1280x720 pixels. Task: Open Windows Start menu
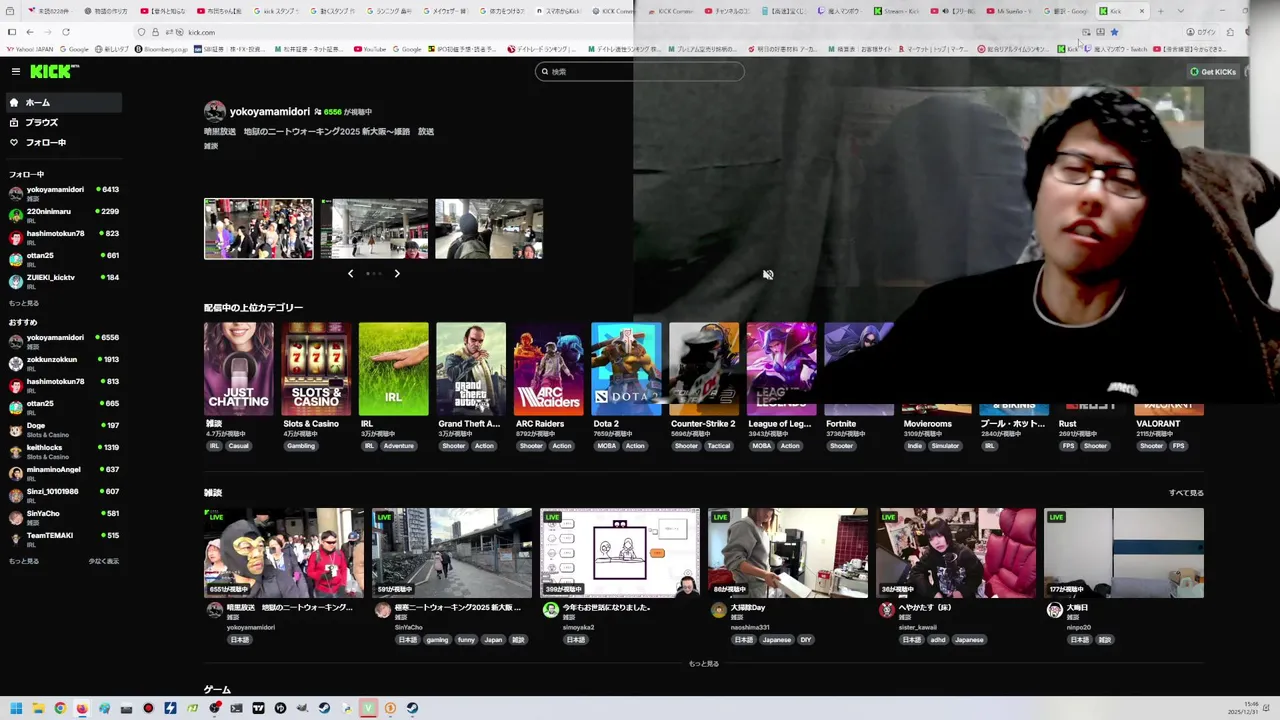click(x=16, y=708)
